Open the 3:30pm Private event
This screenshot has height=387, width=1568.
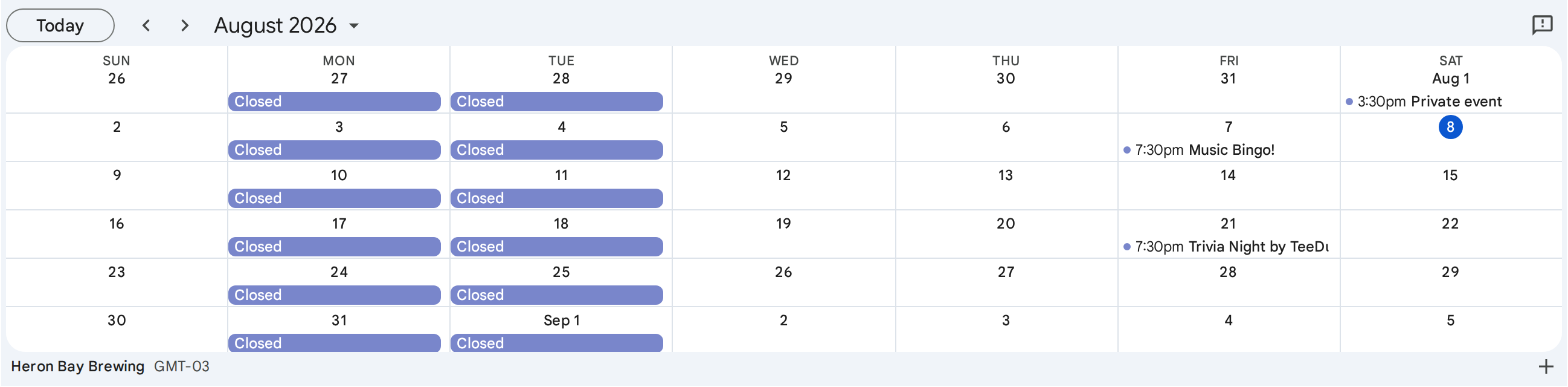(x=1424, y=101)
